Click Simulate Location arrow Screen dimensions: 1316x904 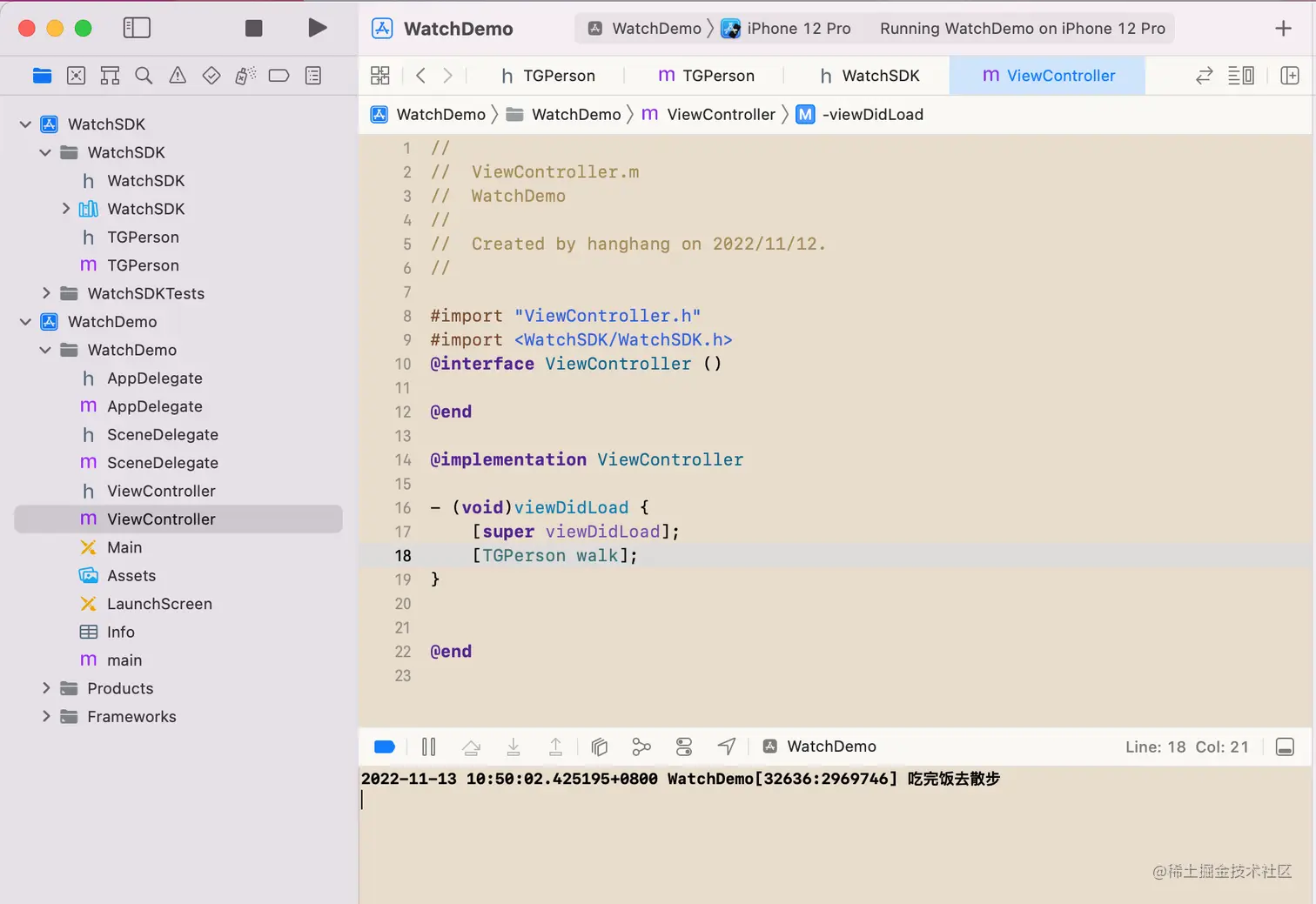click(x=727, y=747)
